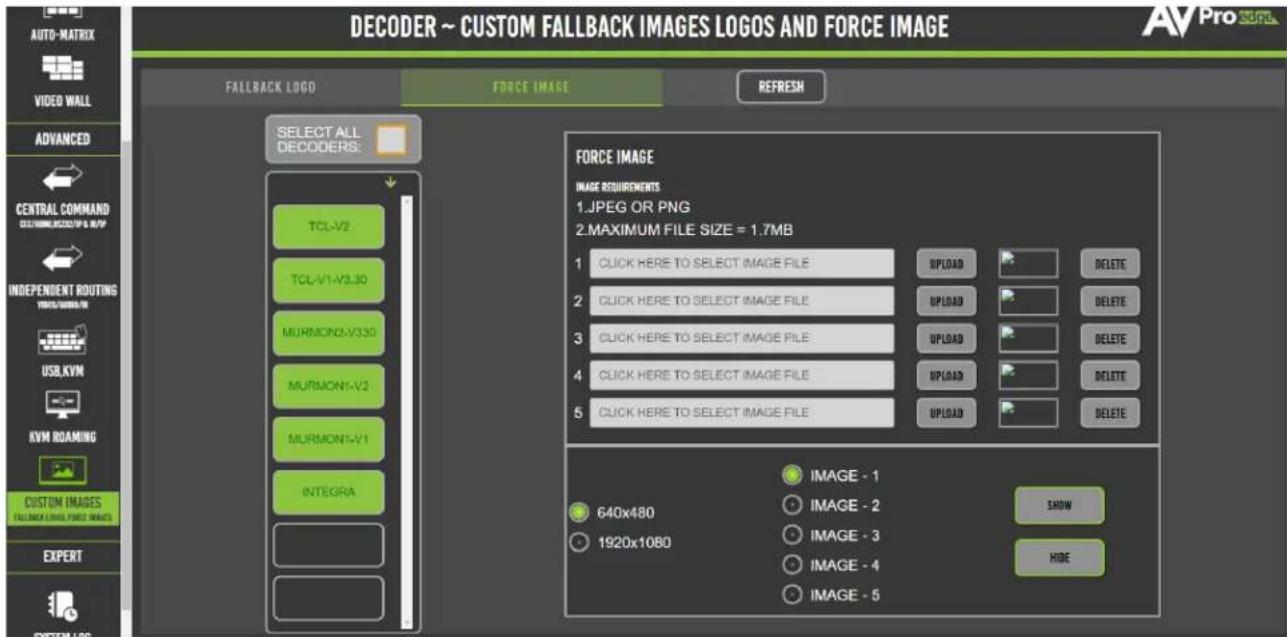1287x637 pixels.
Task: Click the slot 5 image file field
Action: coord(741,412)
